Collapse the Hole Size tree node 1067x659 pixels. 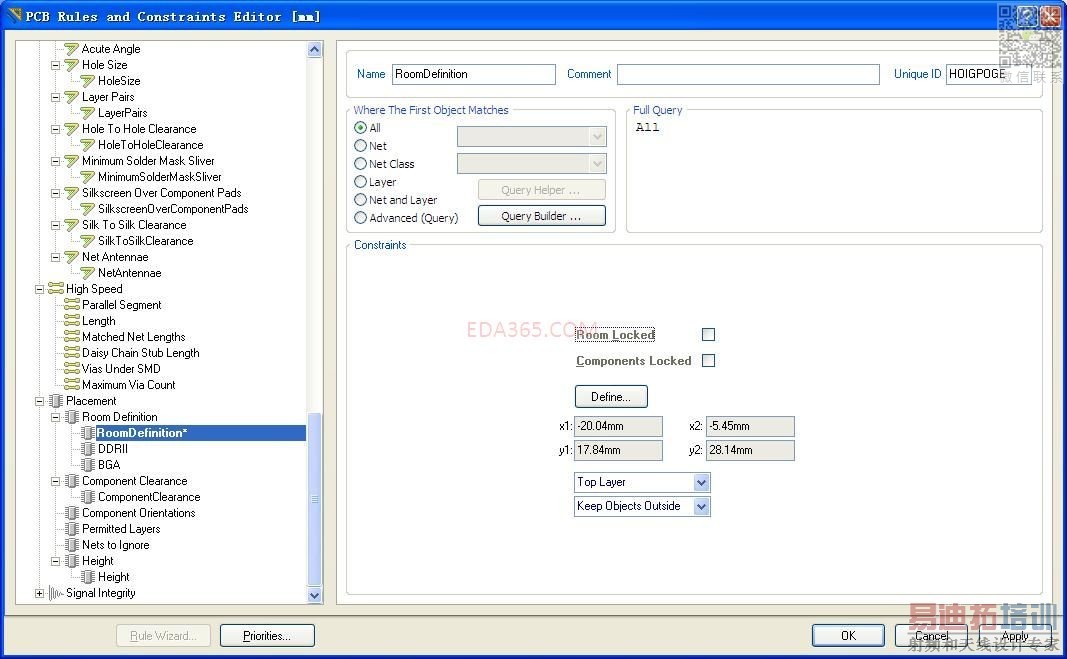(x=56, y=65)
